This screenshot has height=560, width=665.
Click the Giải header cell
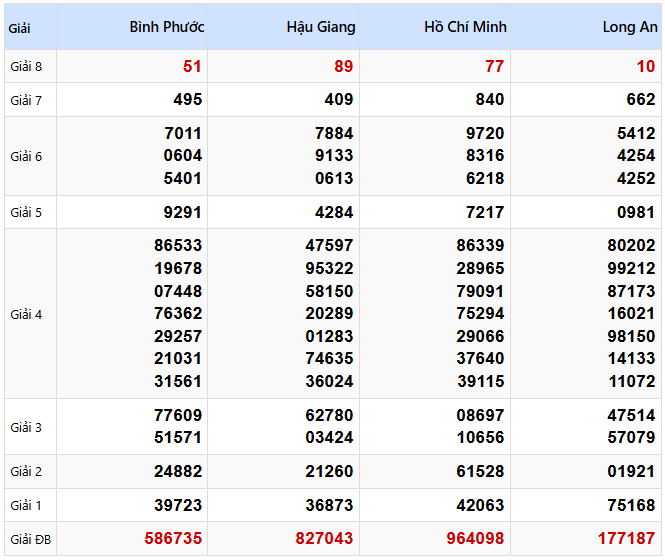pos(19,28)
